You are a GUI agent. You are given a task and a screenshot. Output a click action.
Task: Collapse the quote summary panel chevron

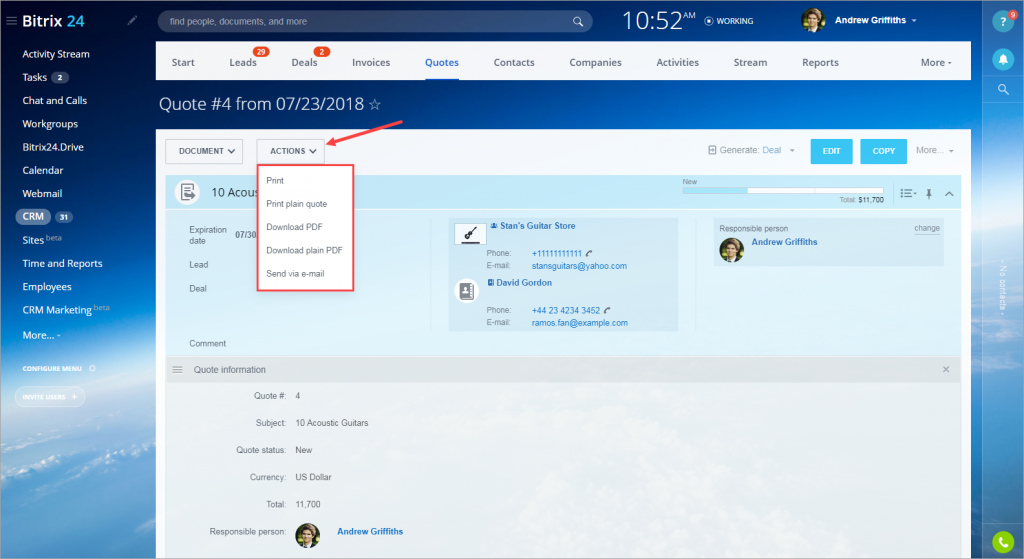click(x=949, y=193)
